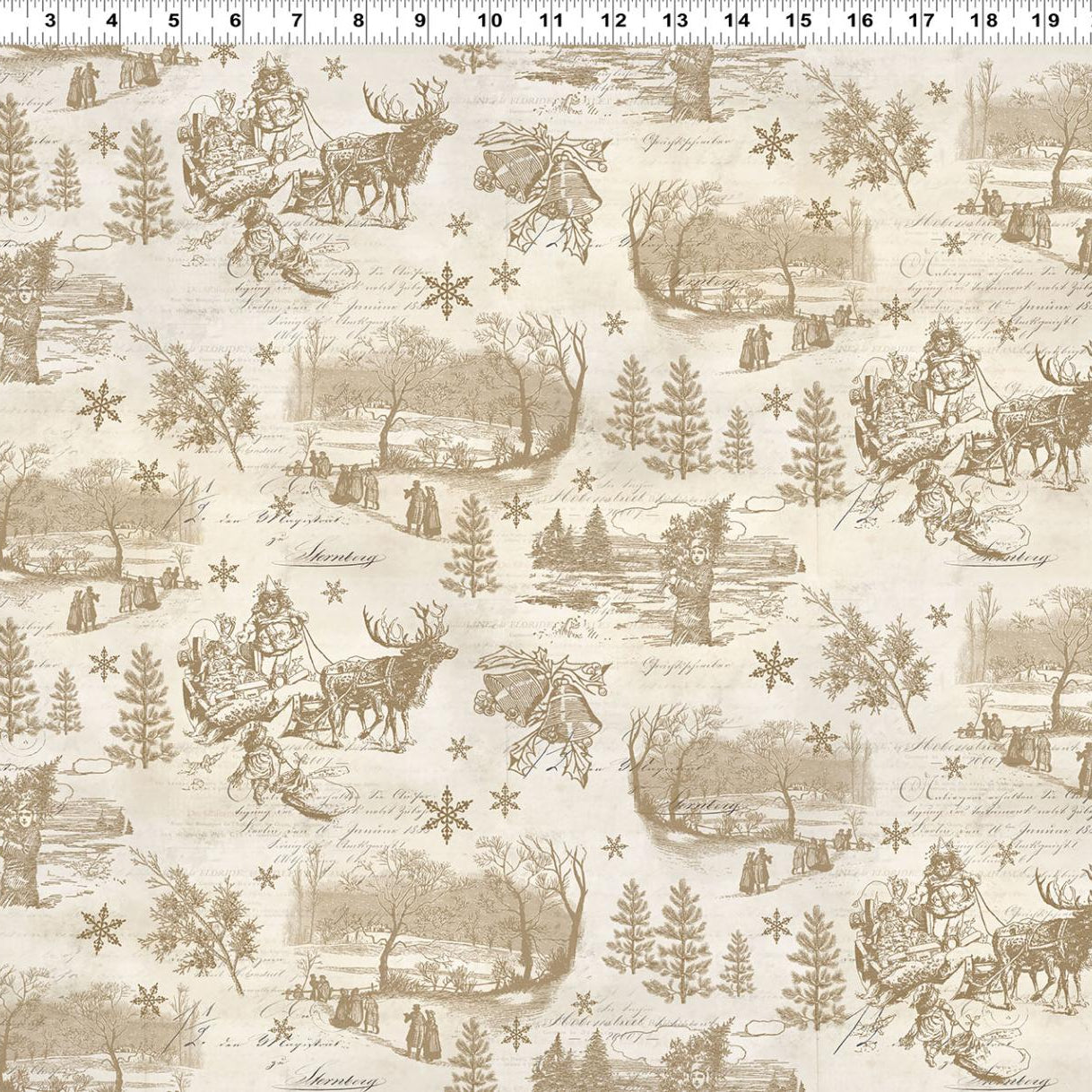Select ruler number 8
The image size is (1092, 1092).
point(359,20)
